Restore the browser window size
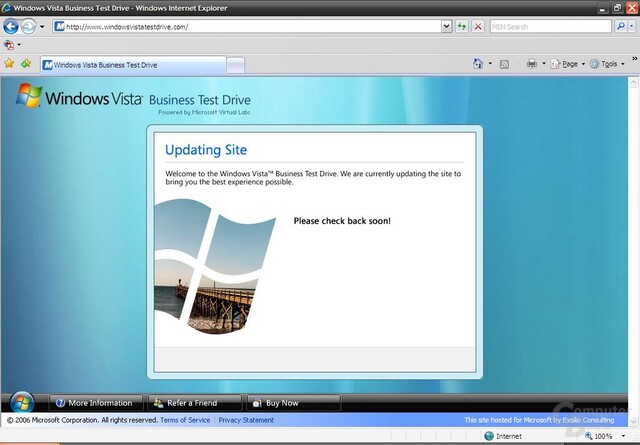Viewport: 640px width, 445px height. (617, 8)
